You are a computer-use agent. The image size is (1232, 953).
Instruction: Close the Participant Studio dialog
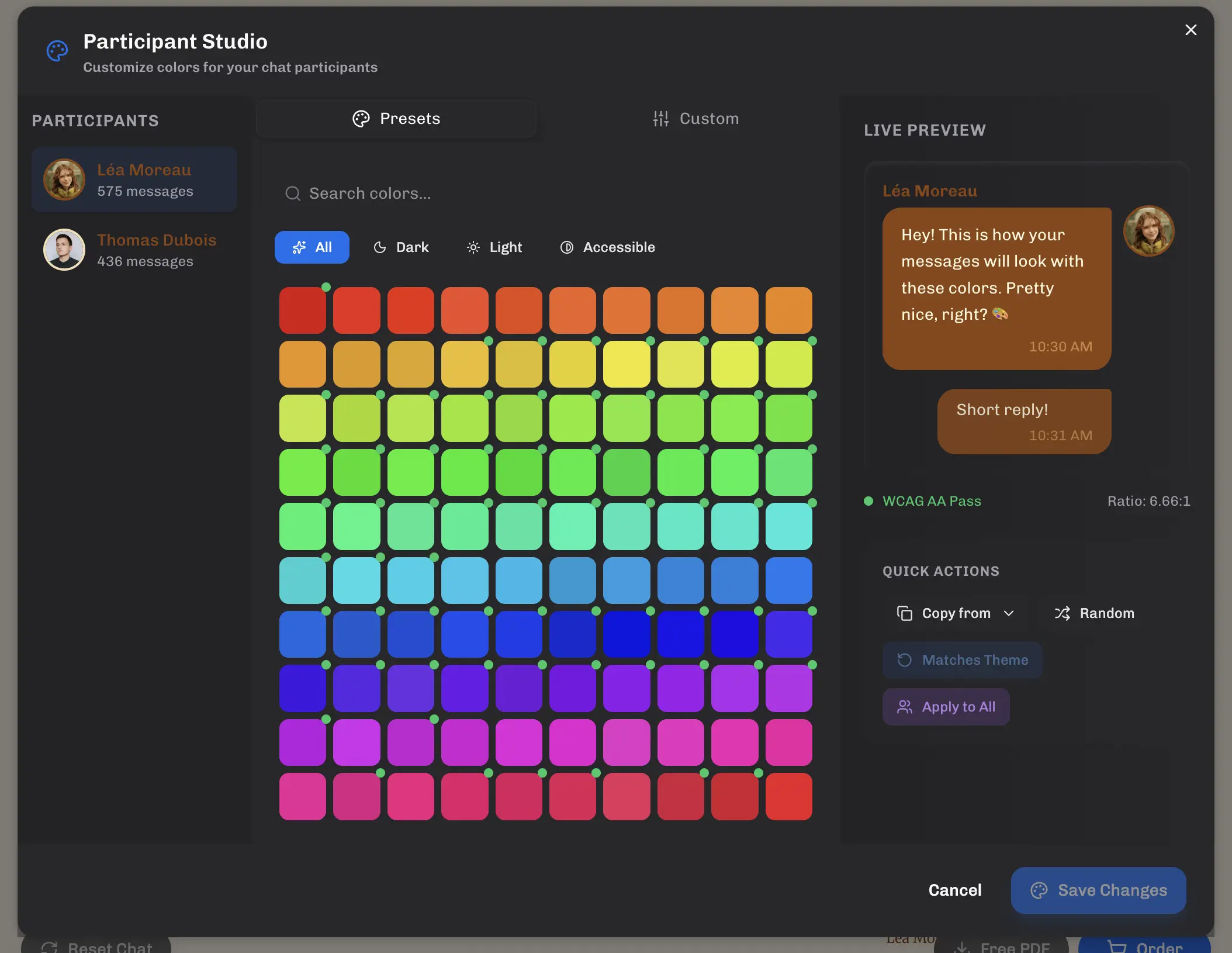[1191, 30]
